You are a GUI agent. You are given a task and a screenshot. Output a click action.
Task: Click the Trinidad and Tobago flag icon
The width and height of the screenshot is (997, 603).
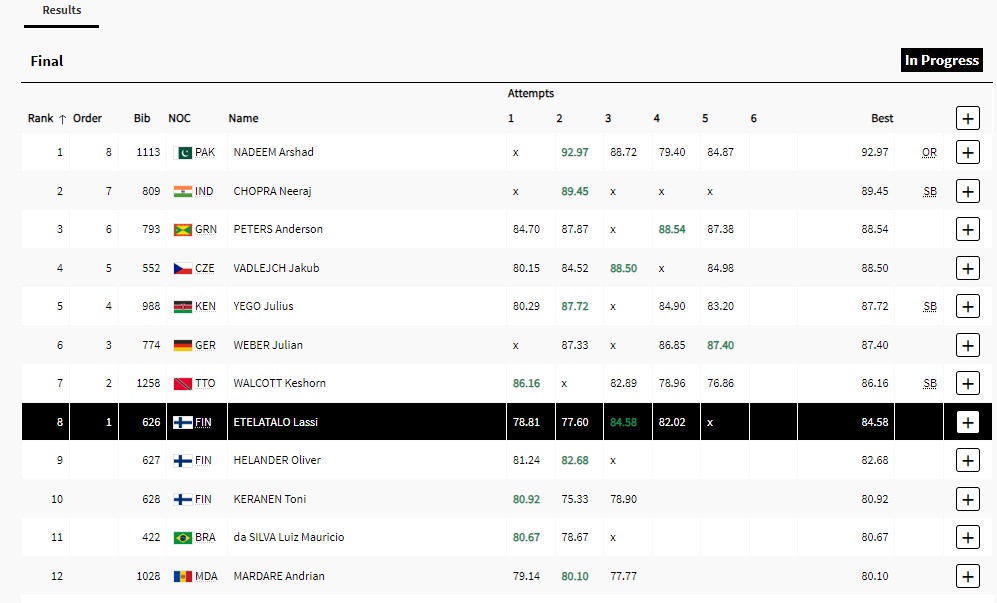[x=182, y=384]
